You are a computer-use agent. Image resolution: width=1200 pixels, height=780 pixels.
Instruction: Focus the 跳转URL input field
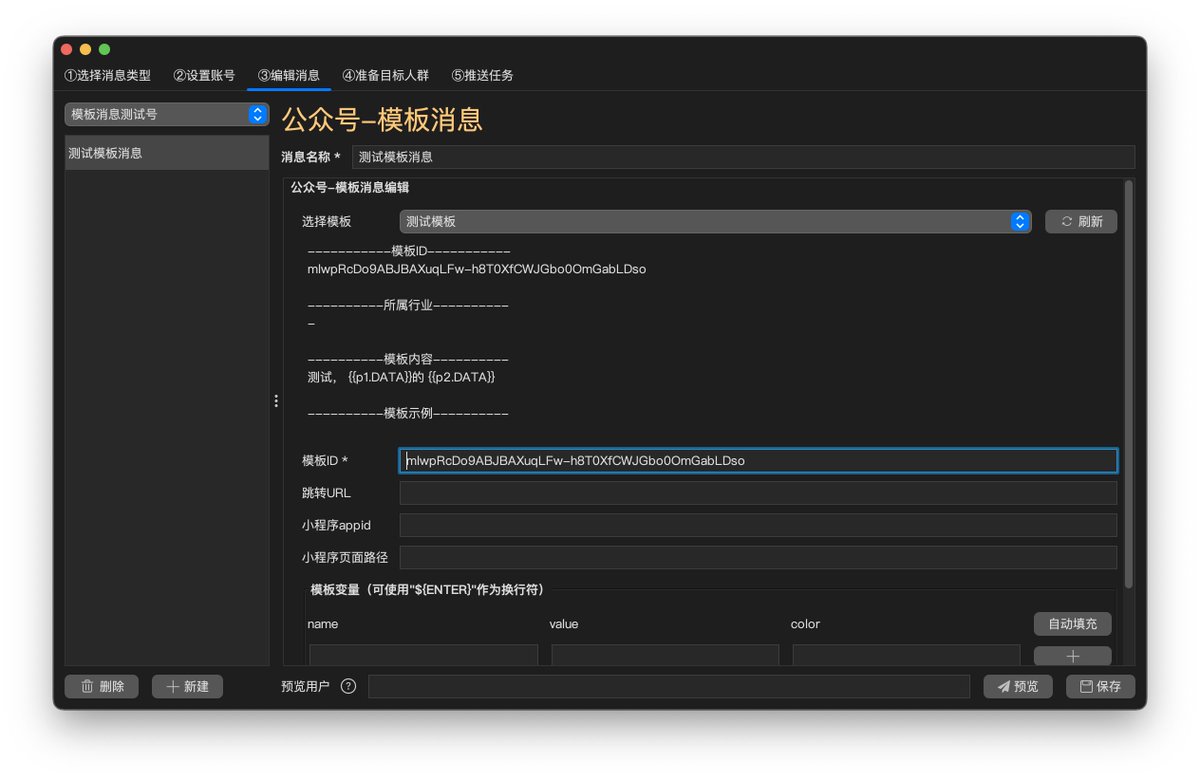click(x=758, y=493)
